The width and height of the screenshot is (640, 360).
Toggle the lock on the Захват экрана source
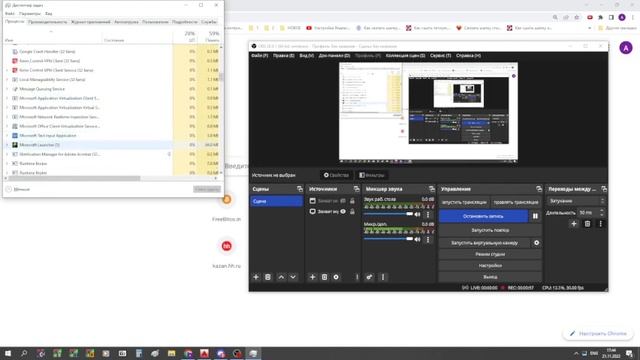click(352, 211)
